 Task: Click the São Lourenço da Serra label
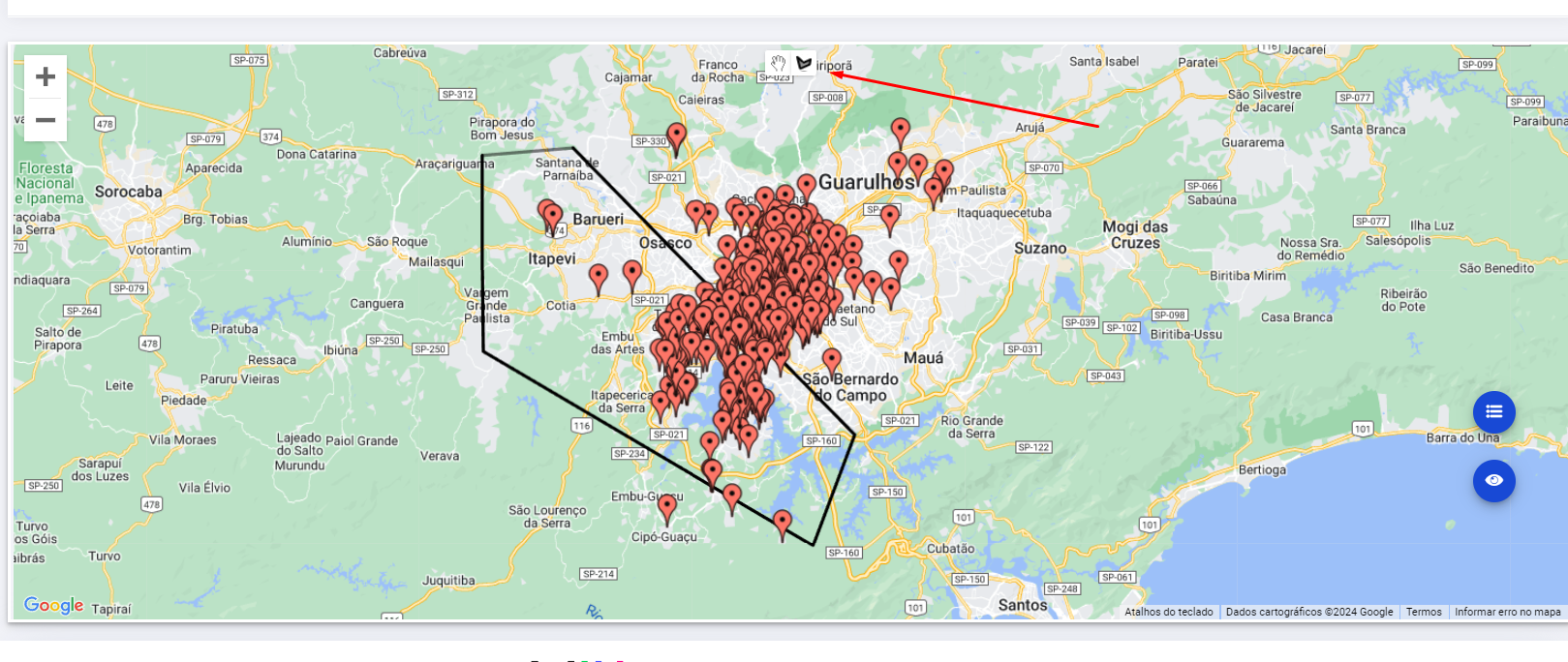[547, 517]
